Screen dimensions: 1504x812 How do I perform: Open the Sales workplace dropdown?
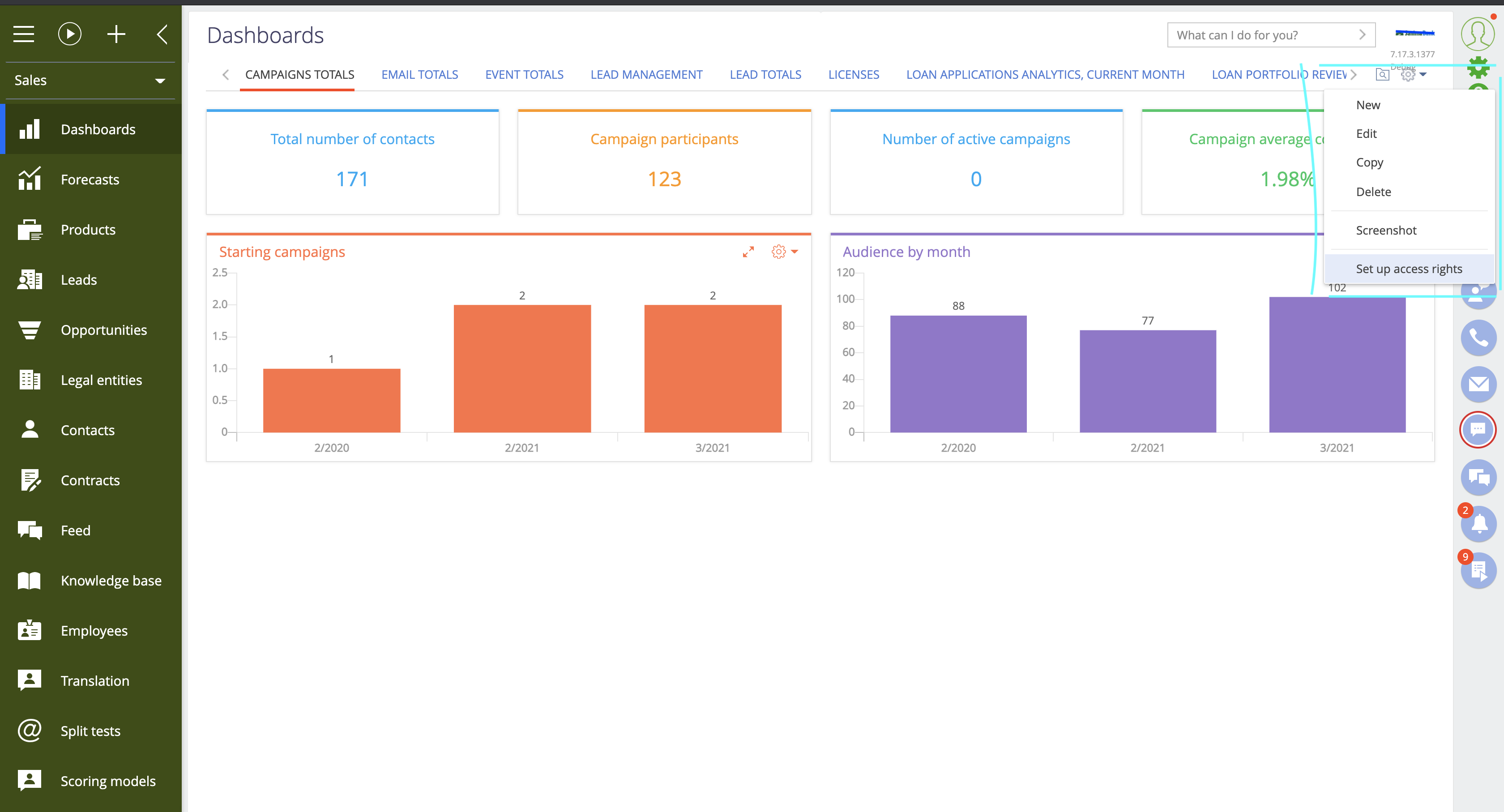coord(90,80)
